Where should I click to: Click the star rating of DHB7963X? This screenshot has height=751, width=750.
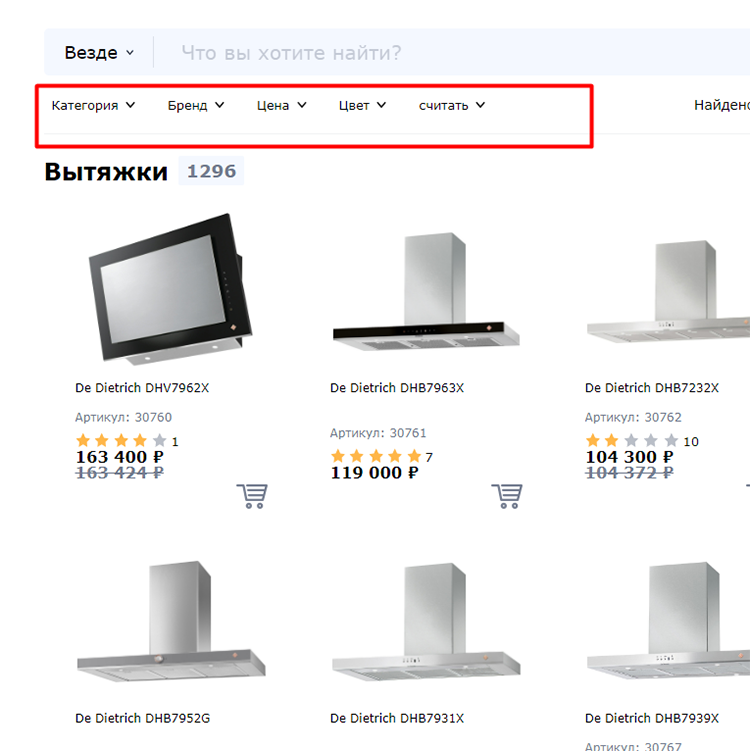tap(376, 456)
